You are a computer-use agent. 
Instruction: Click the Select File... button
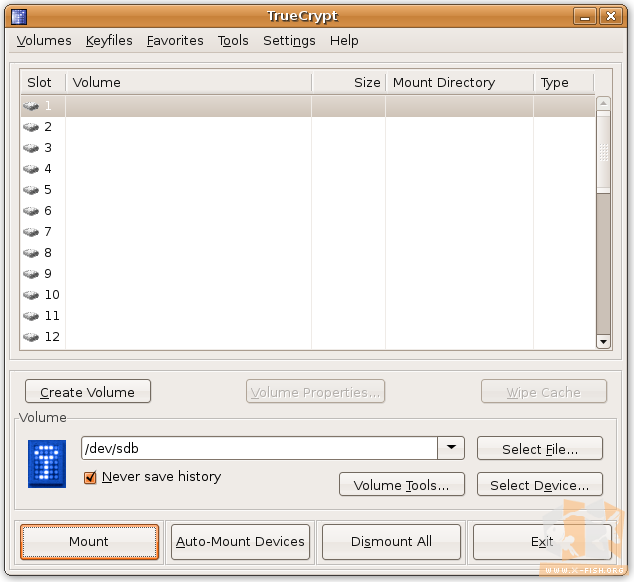tap(540, 449)
